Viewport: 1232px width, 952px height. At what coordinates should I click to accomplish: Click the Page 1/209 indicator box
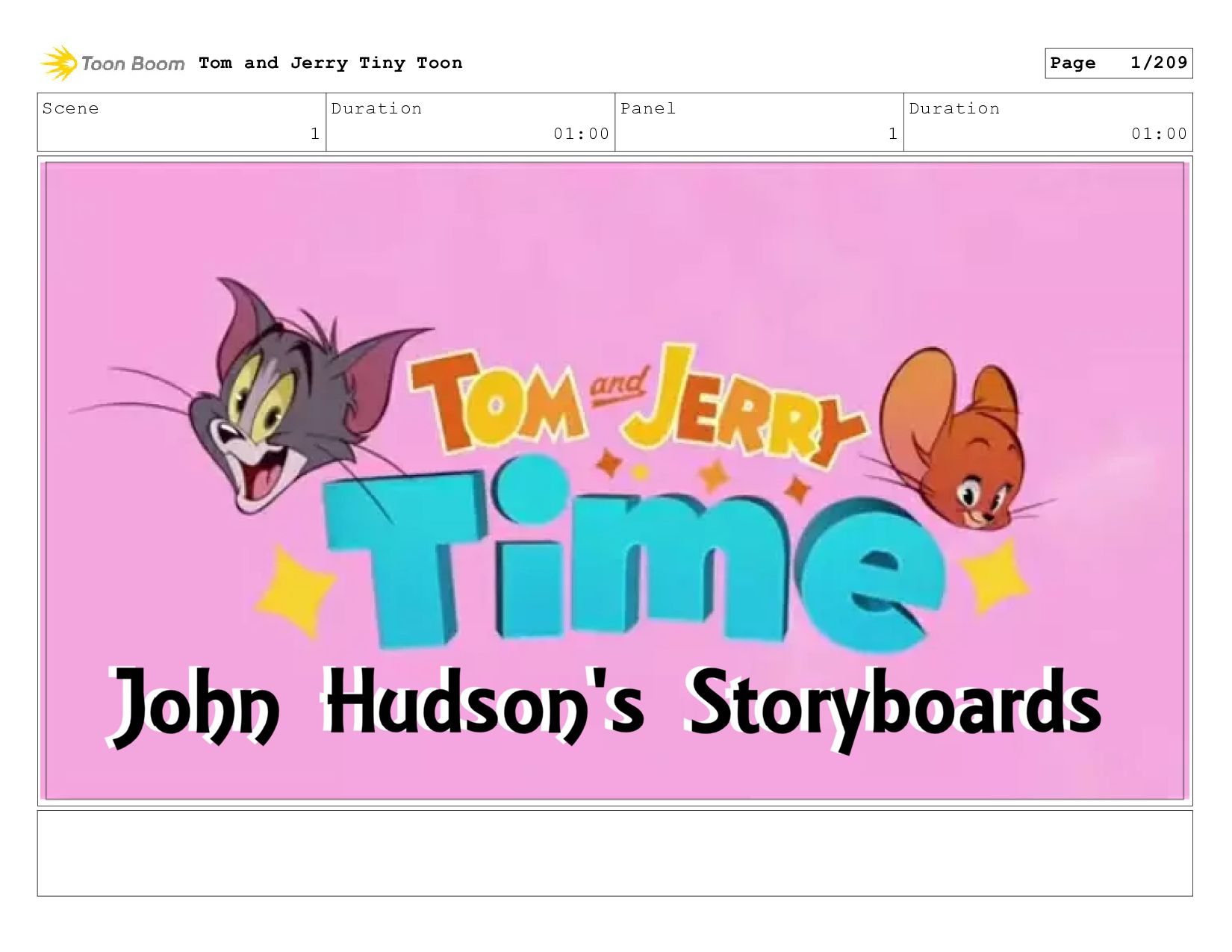[x=1119, y=63]
